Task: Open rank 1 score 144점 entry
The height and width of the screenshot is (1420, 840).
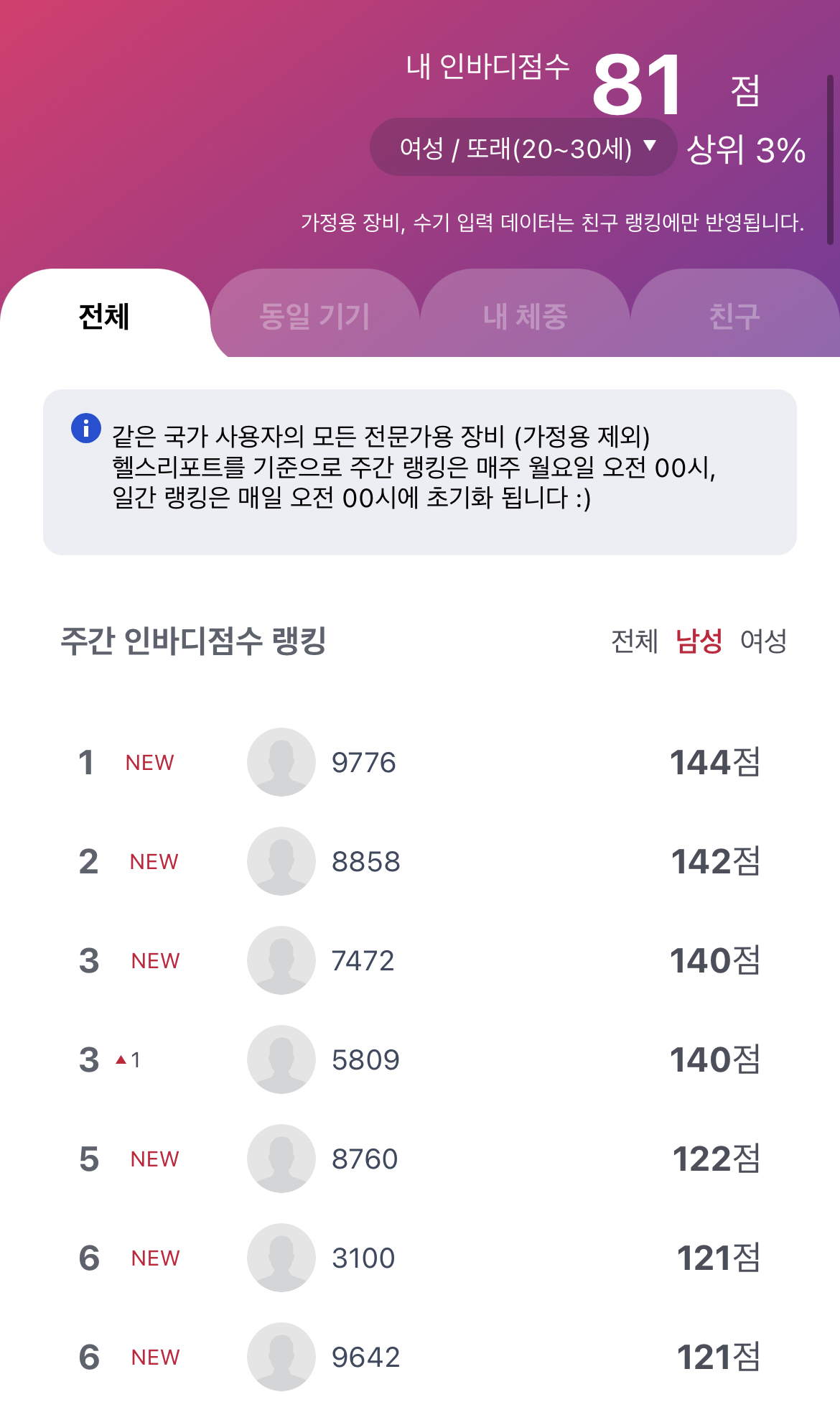Action: pos(714,762)
